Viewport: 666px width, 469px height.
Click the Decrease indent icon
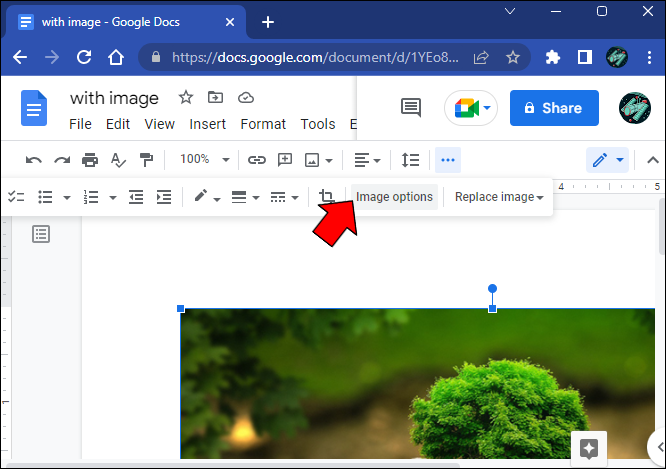click(136, 197)
